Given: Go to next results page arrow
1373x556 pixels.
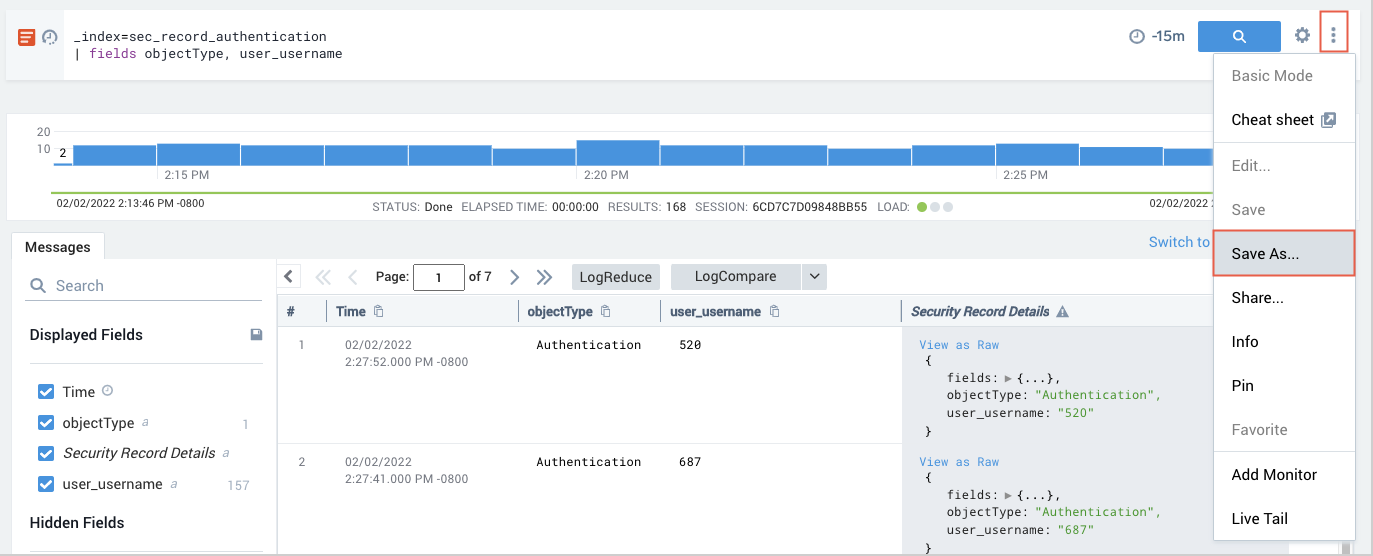Looking at the screenshot, I should [x=514, y=277].
